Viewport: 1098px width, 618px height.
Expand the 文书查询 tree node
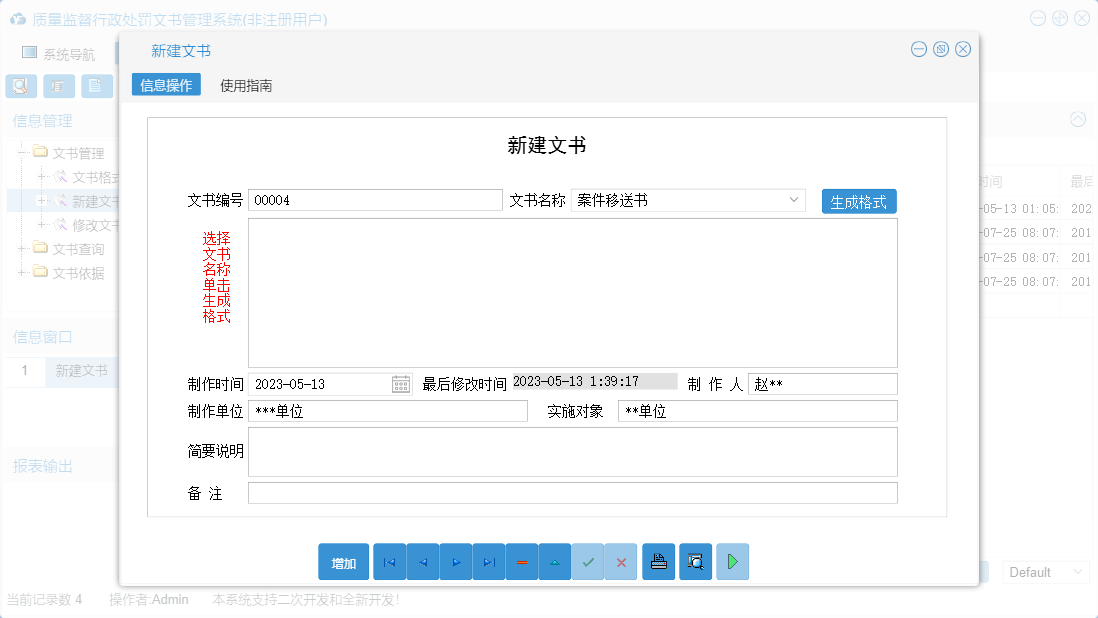point(20,247)
